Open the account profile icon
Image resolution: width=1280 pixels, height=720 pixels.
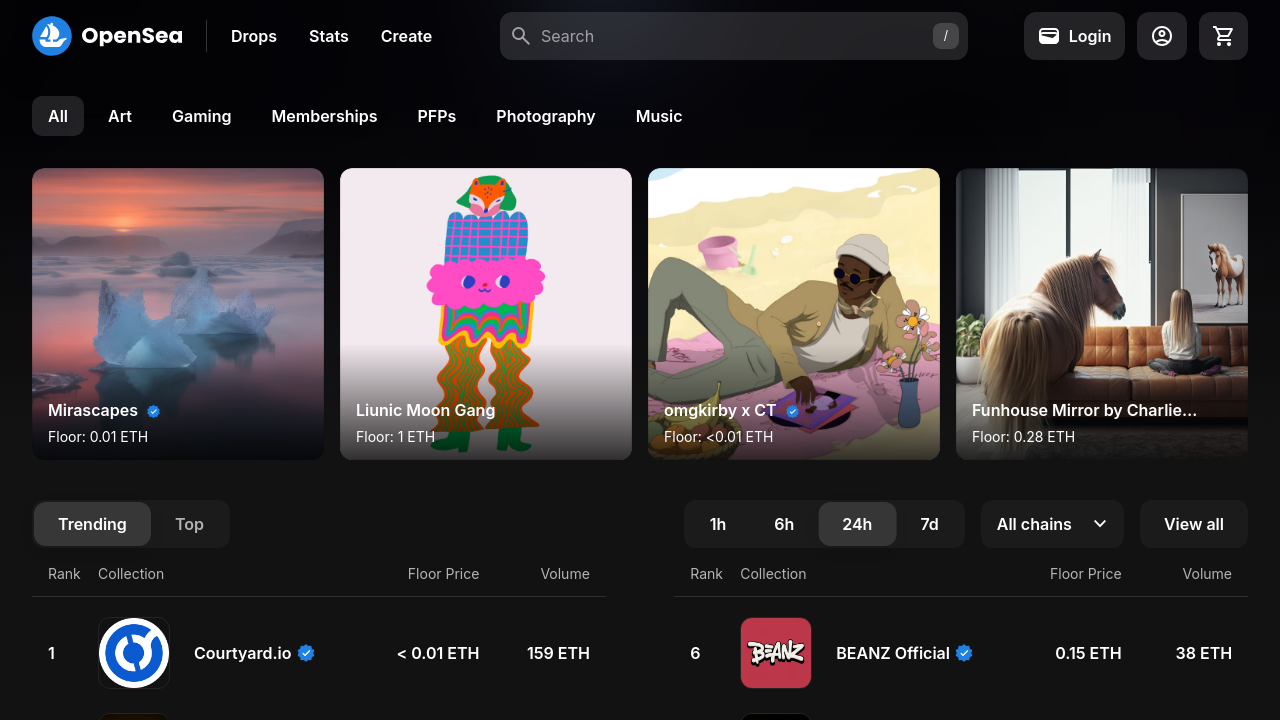click(1161, 36)
